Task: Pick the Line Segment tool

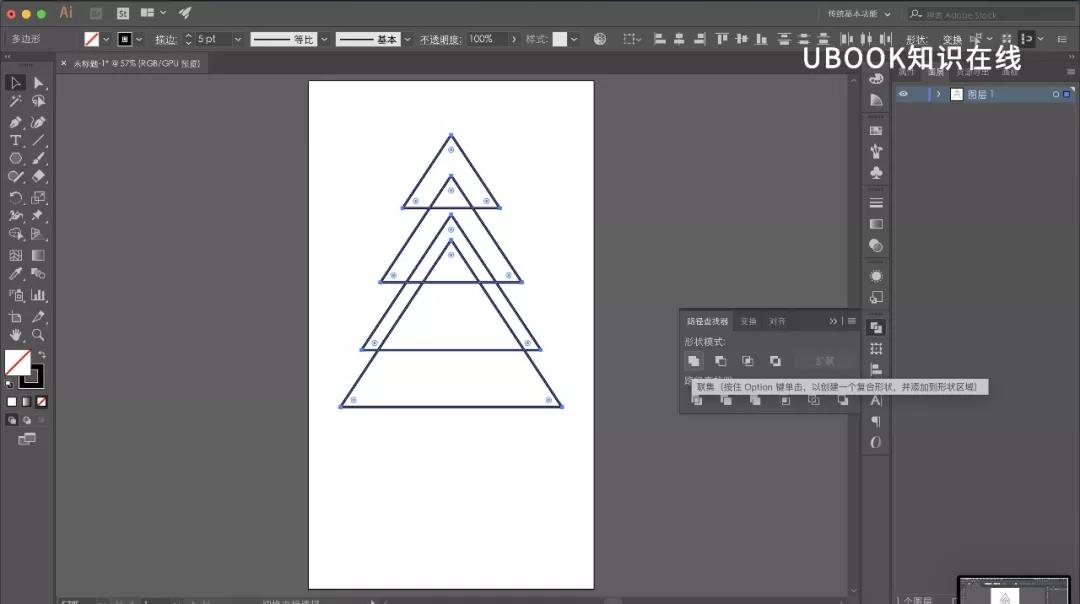Action: point(39,140)
